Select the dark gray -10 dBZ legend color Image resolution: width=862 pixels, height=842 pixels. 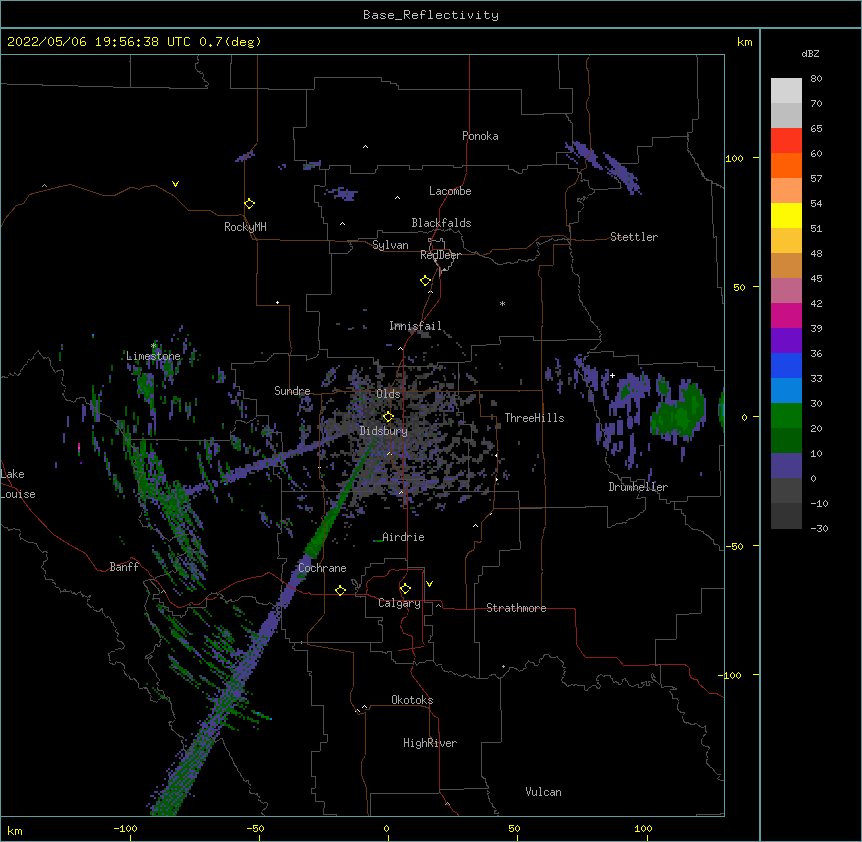[786, 516]
